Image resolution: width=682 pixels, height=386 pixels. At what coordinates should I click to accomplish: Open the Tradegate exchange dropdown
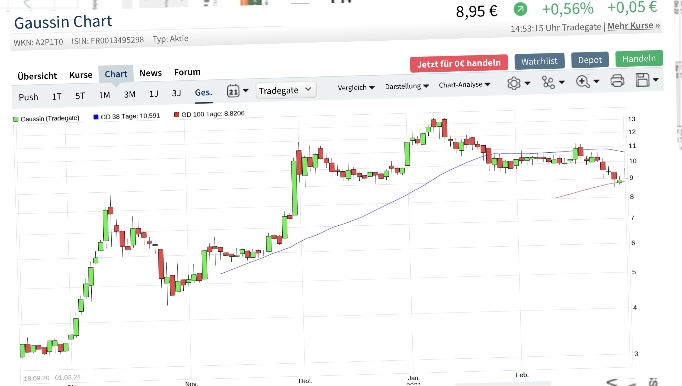tap(285, 90)
